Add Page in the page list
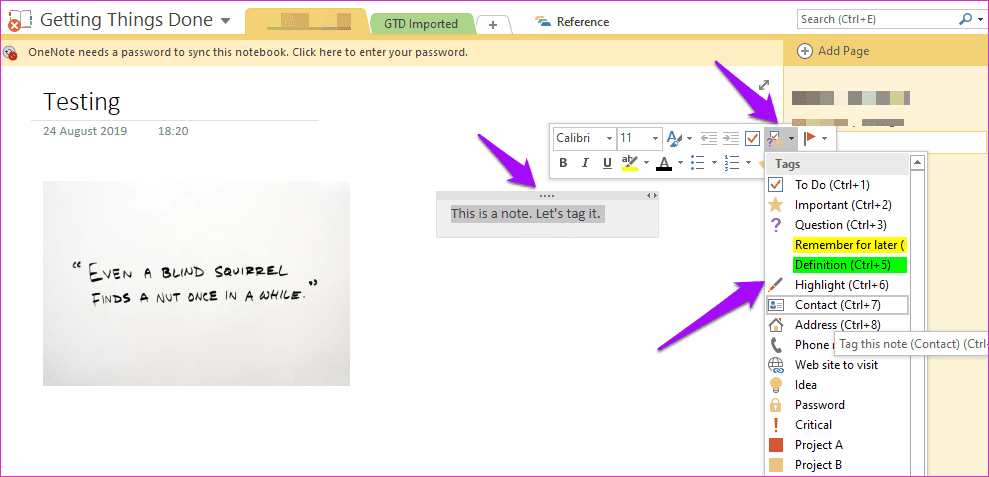 click(833, 51)
